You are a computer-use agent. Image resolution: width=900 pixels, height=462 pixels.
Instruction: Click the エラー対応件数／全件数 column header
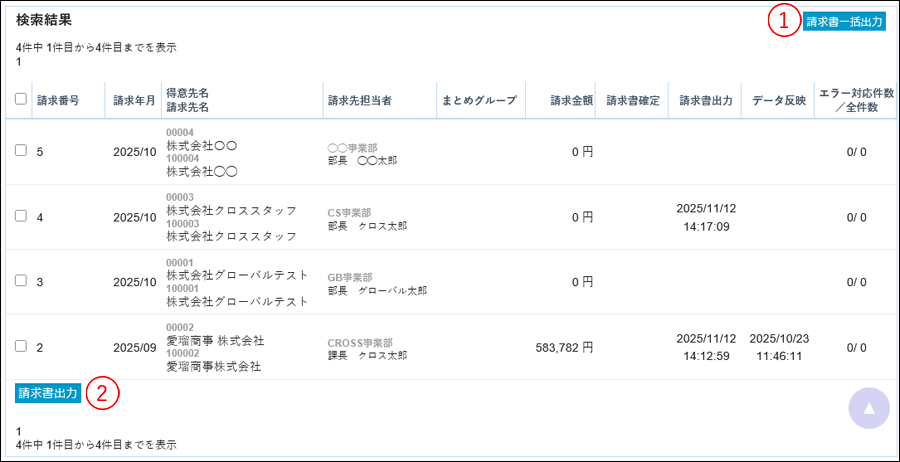pos(856,100)
